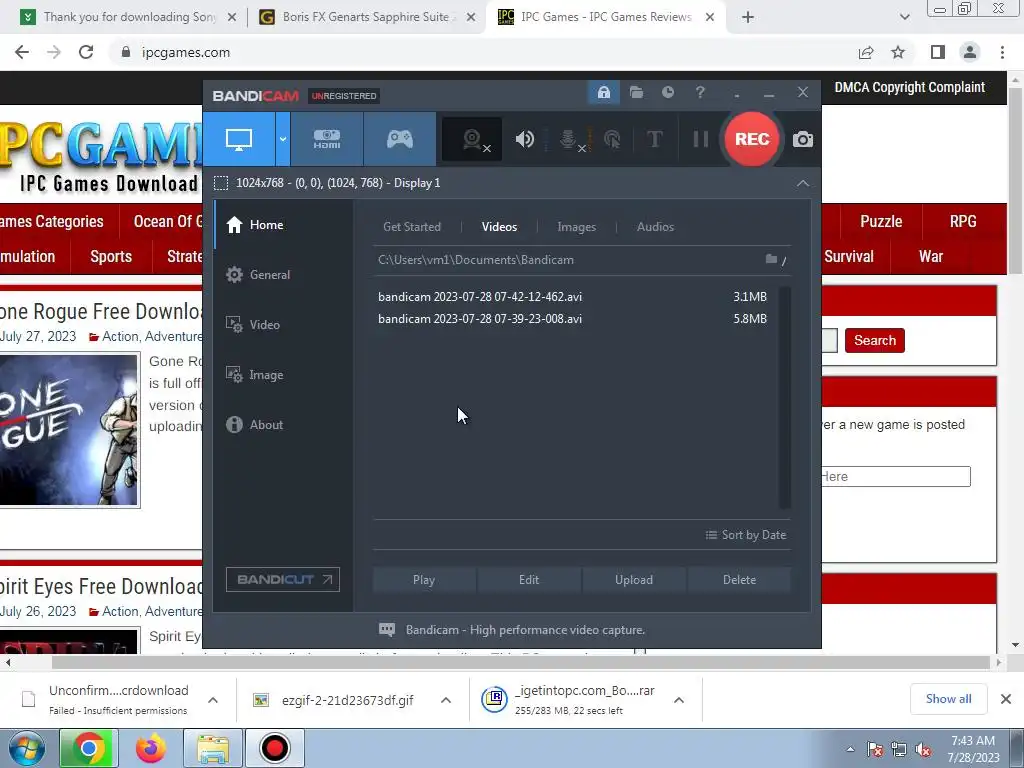1024x768 pixels.
Task: Click Bandicam video list scrollbar
Action: [785, 397]
